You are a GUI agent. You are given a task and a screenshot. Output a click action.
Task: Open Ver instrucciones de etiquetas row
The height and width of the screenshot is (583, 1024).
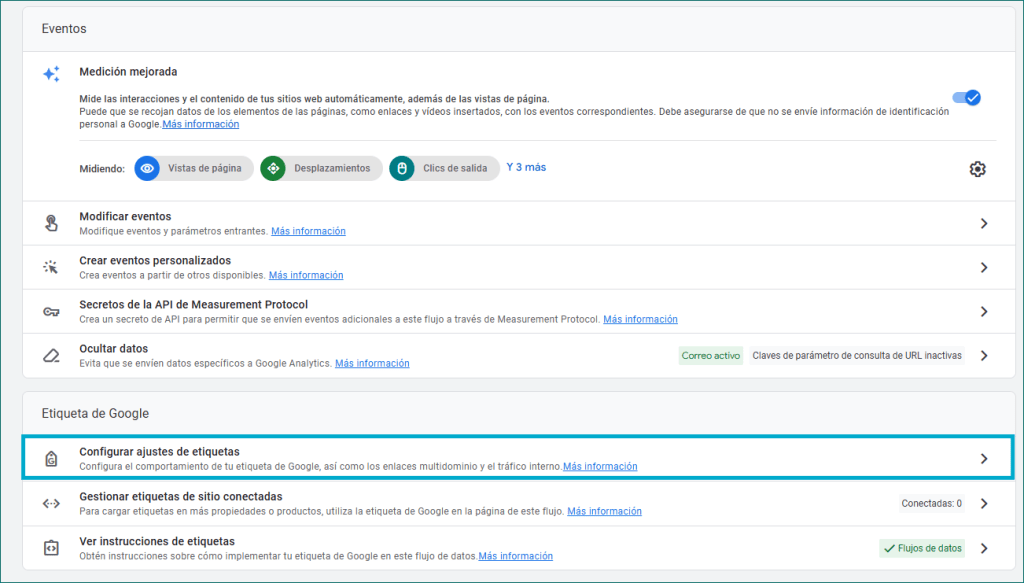click(157, 541)
